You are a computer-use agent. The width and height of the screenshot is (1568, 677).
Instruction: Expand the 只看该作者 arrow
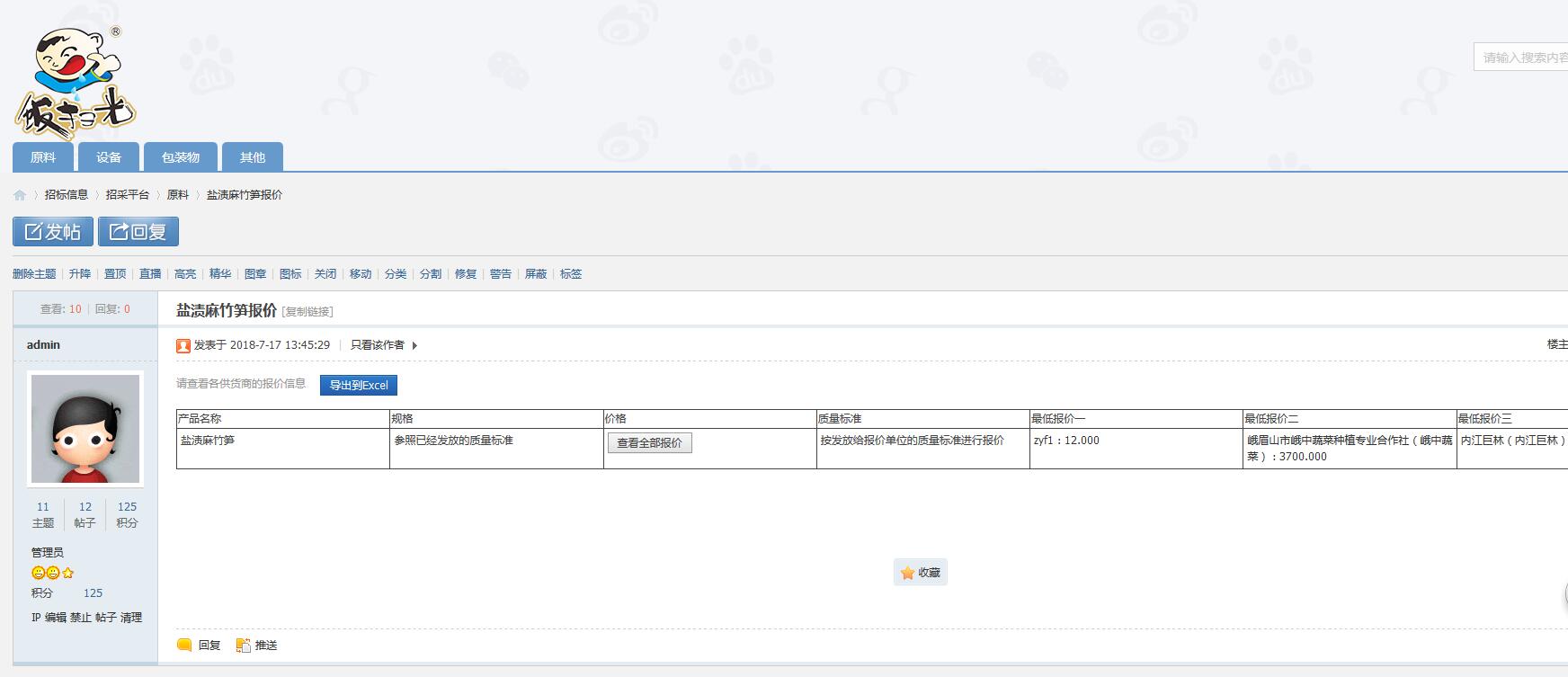pos(414,345)
